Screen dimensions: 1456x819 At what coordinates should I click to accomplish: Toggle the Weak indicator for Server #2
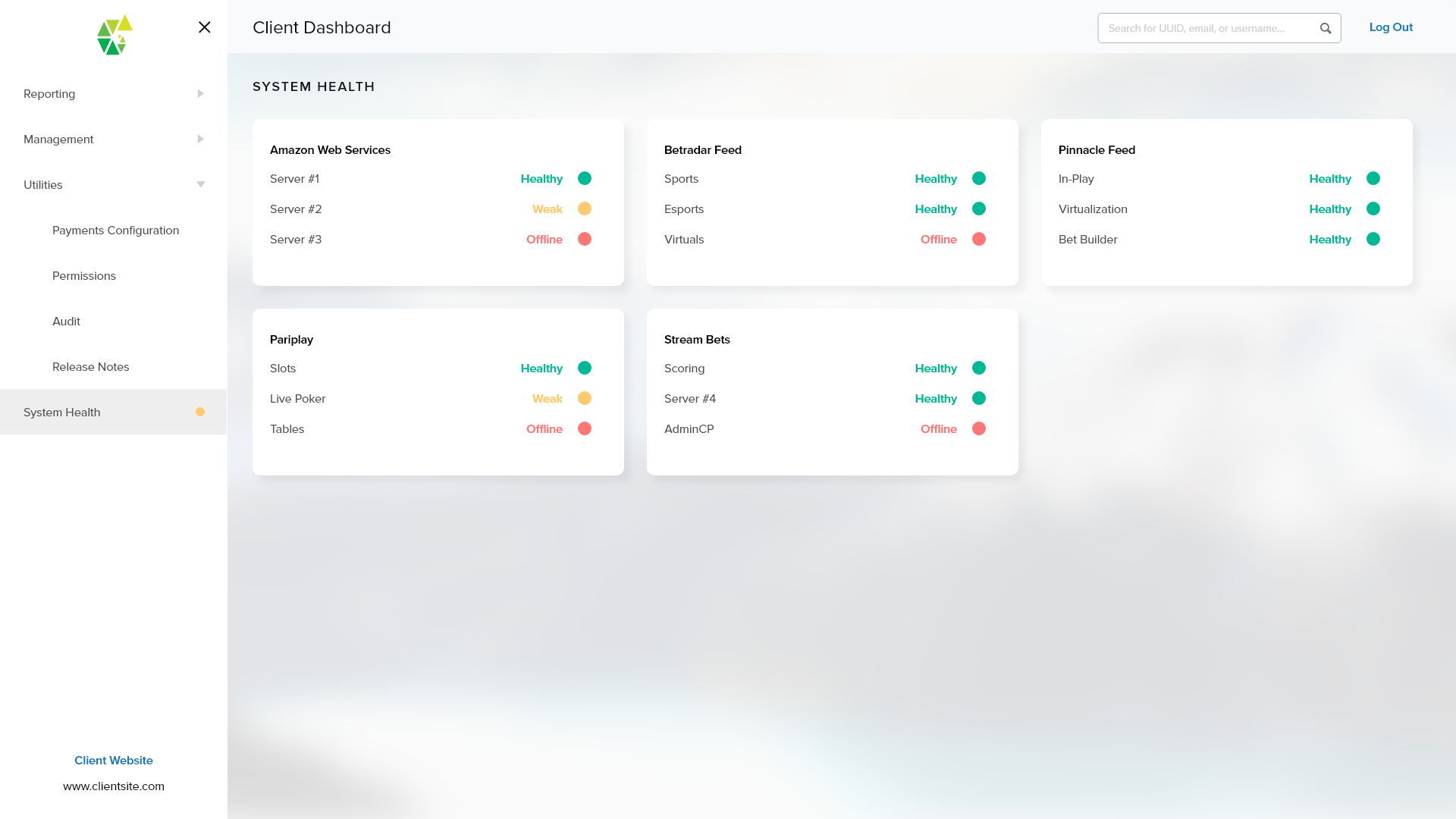click(x=585, y=209)
